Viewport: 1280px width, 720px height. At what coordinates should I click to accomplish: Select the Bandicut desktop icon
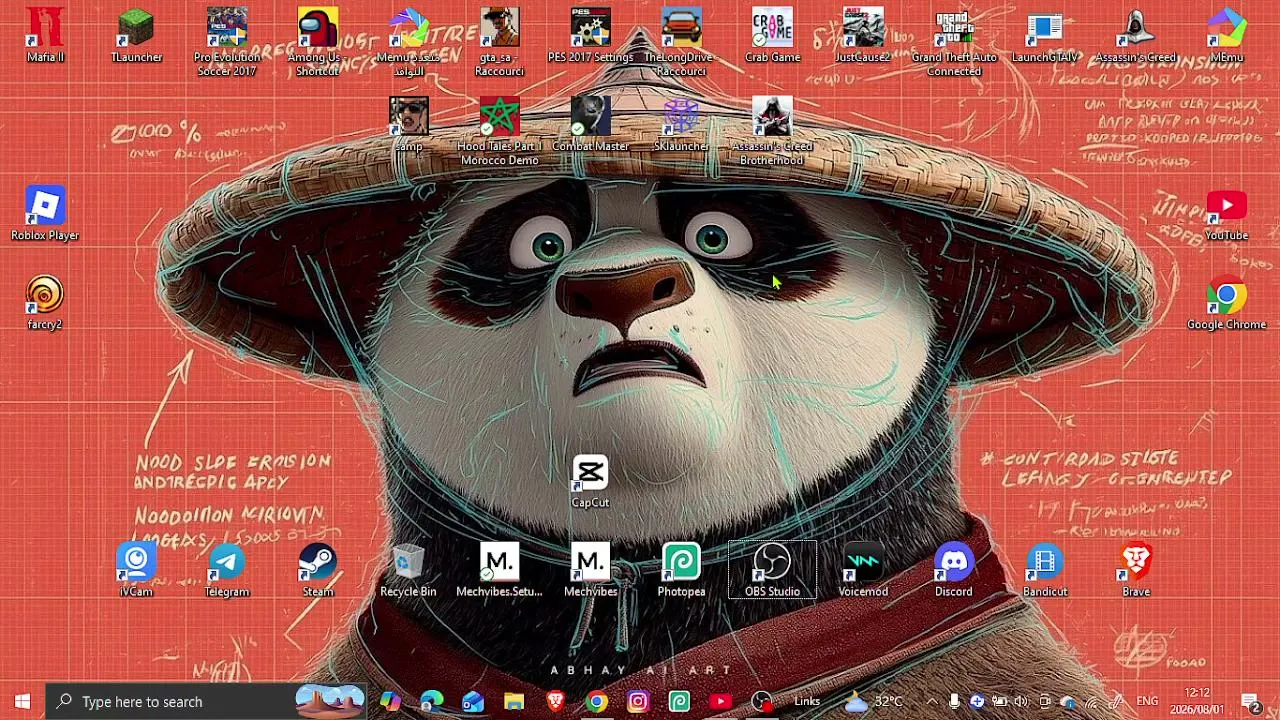pos(1045,570)
